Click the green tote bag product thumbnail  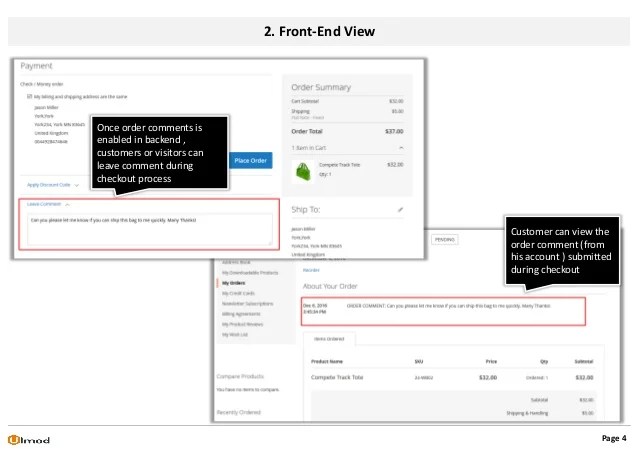(x=303, y=171)
